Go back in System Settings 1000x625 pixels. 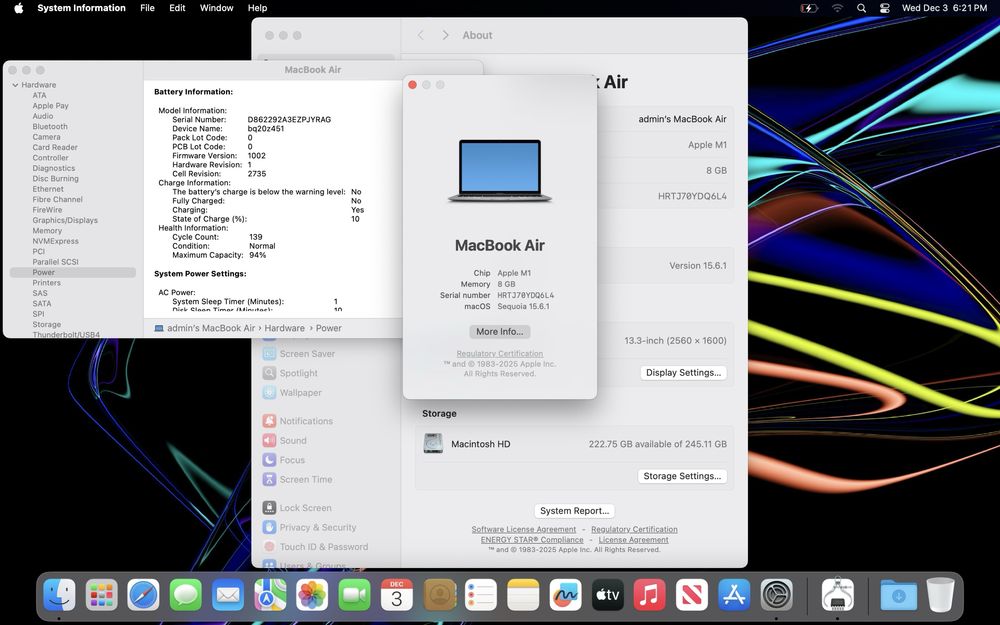coord(421,35)
